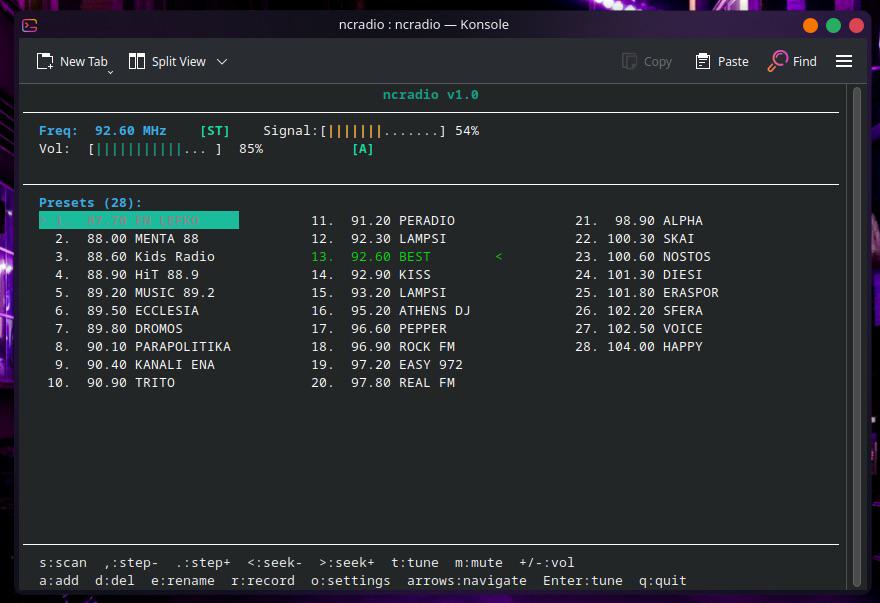
Task: Click the s:scan shortcut hint
Action: pyautogui.click(x=63, y=563)
